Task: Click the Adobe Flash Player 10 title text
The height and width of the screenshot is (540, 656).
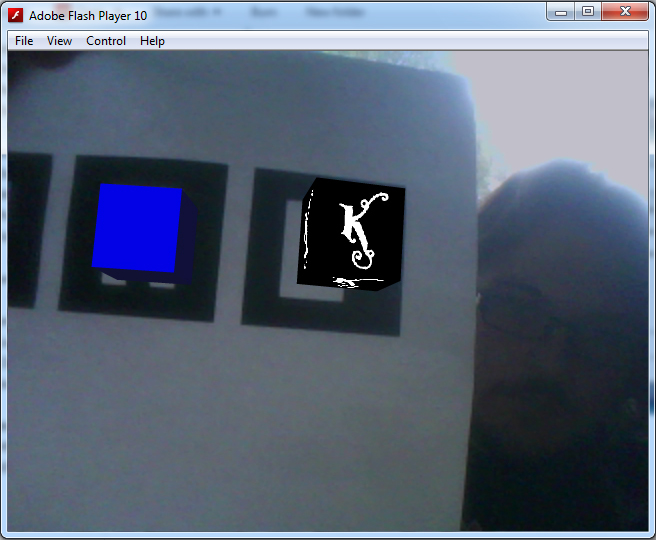Action: (x=88, y=16)
